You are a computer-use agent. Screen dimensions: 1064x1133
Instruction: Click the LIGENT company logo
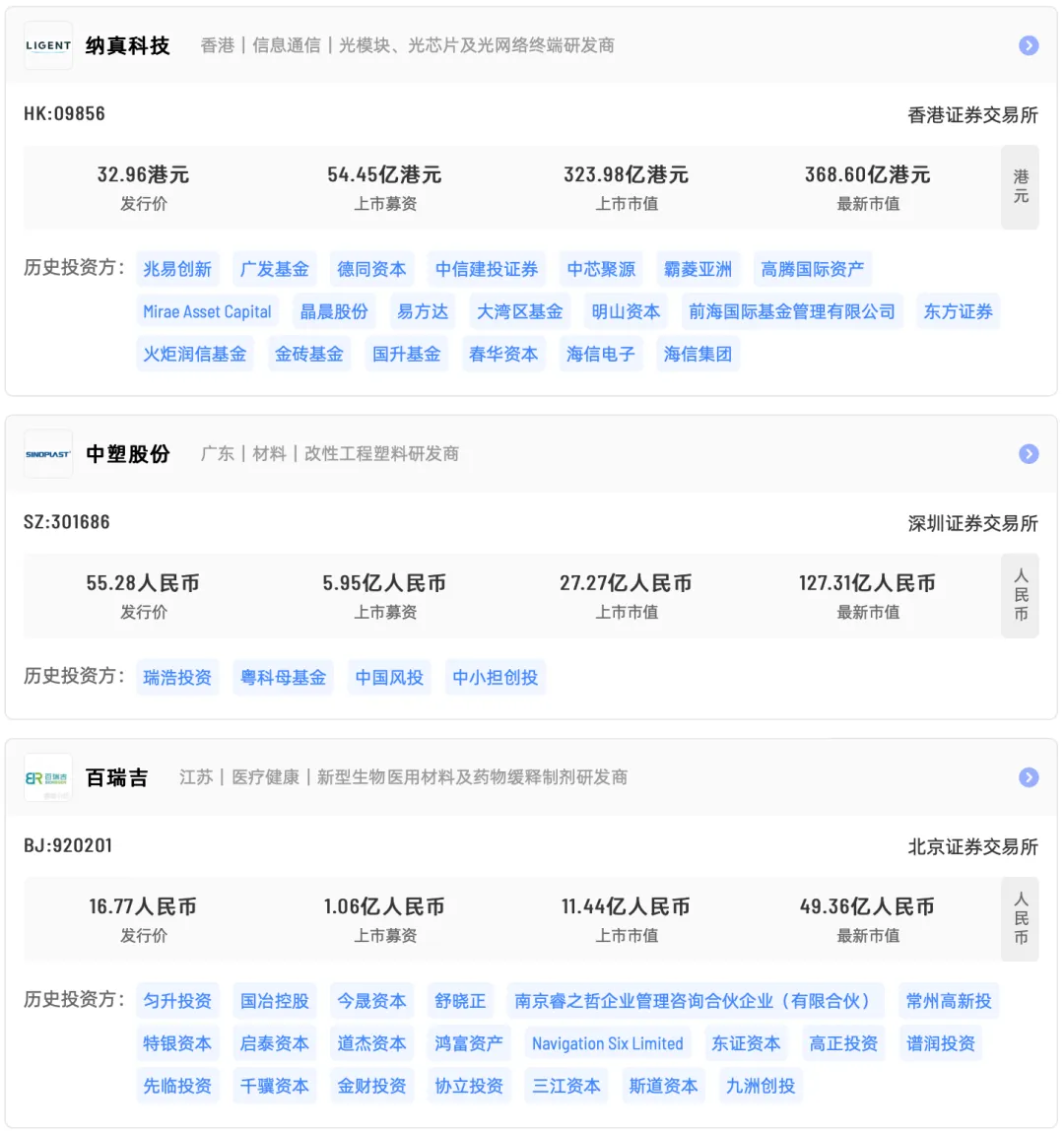click(48, 45)
